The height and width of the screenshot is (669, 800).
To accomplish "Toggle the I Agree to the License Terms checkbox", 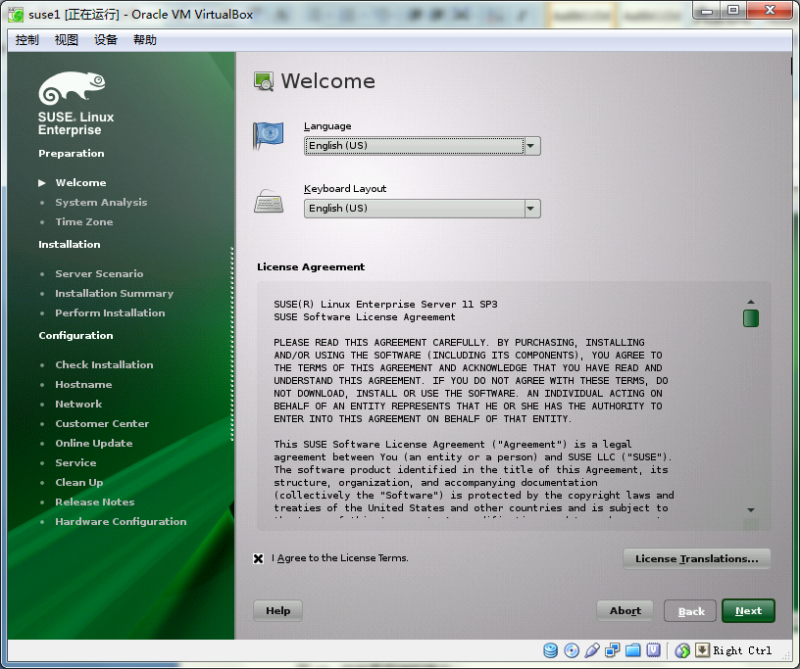I will [x=258, y=559].
